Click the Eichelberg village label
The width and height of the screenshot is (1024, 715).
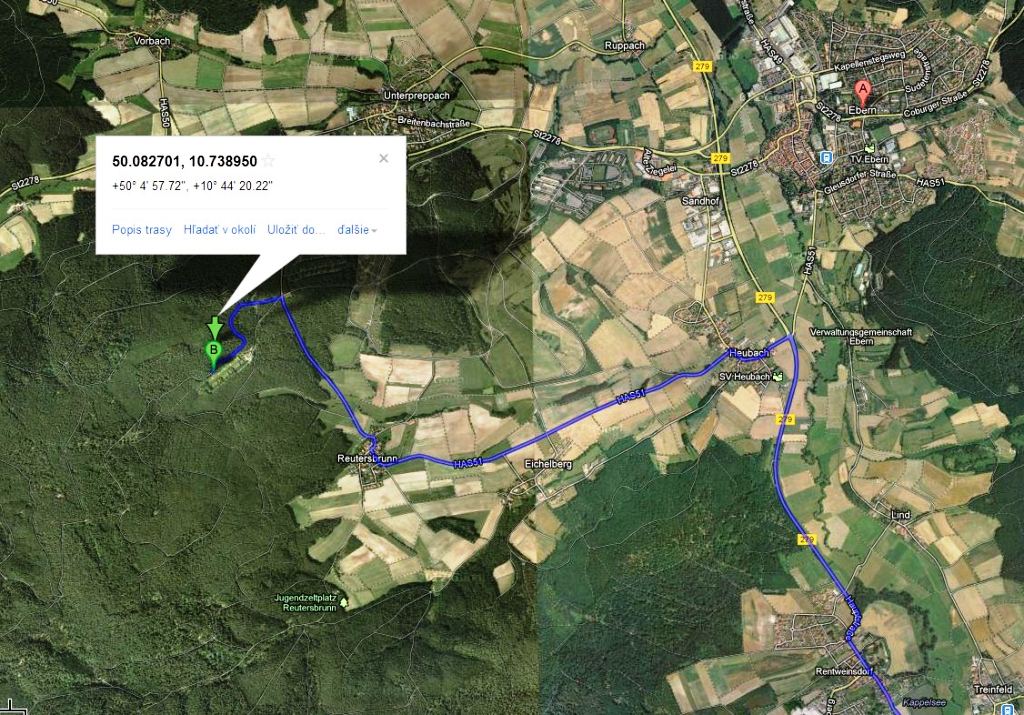[548, 464]
